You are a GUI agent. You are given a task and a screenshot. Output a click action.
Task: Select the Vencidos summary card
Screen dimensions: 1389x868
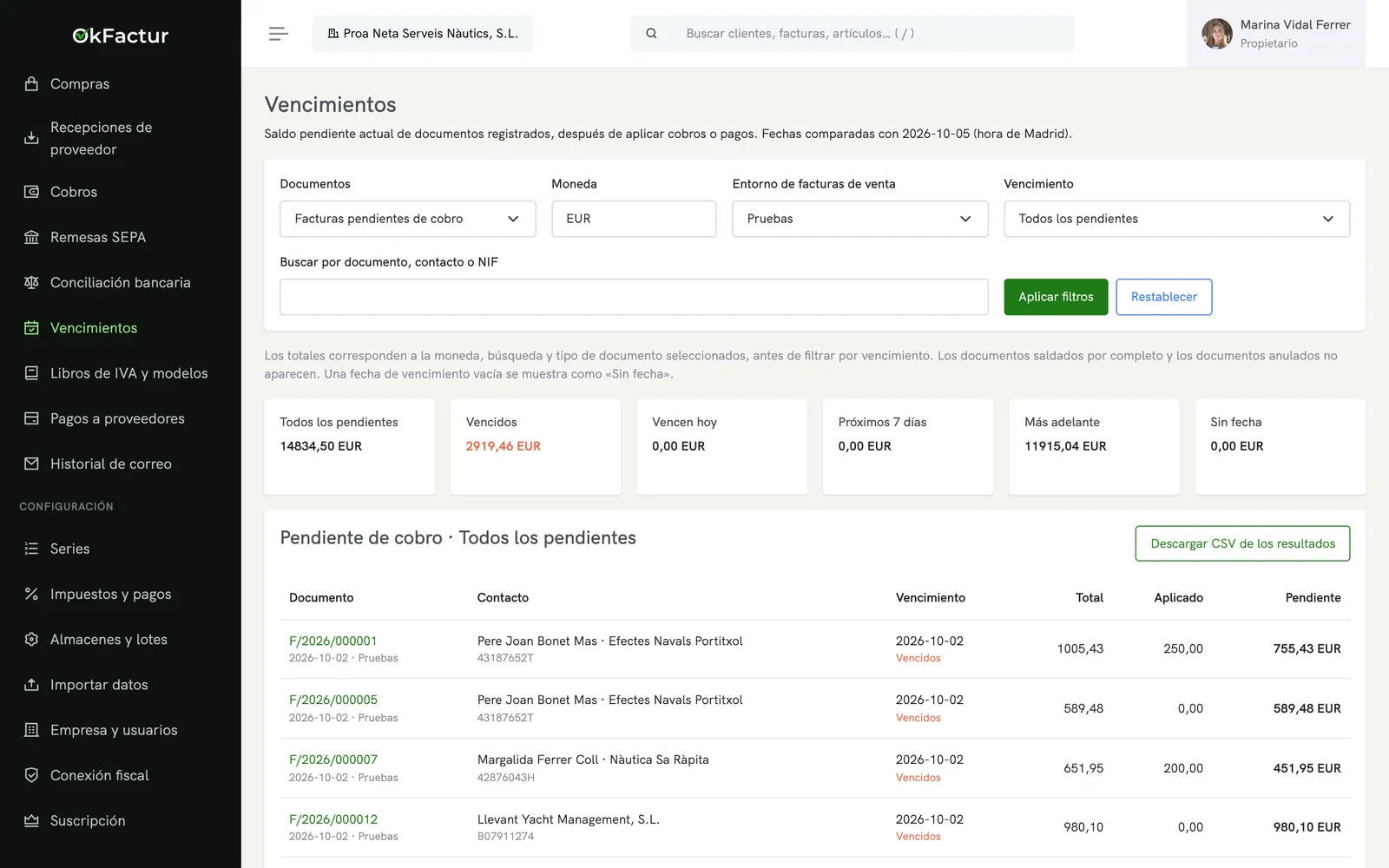536,447
